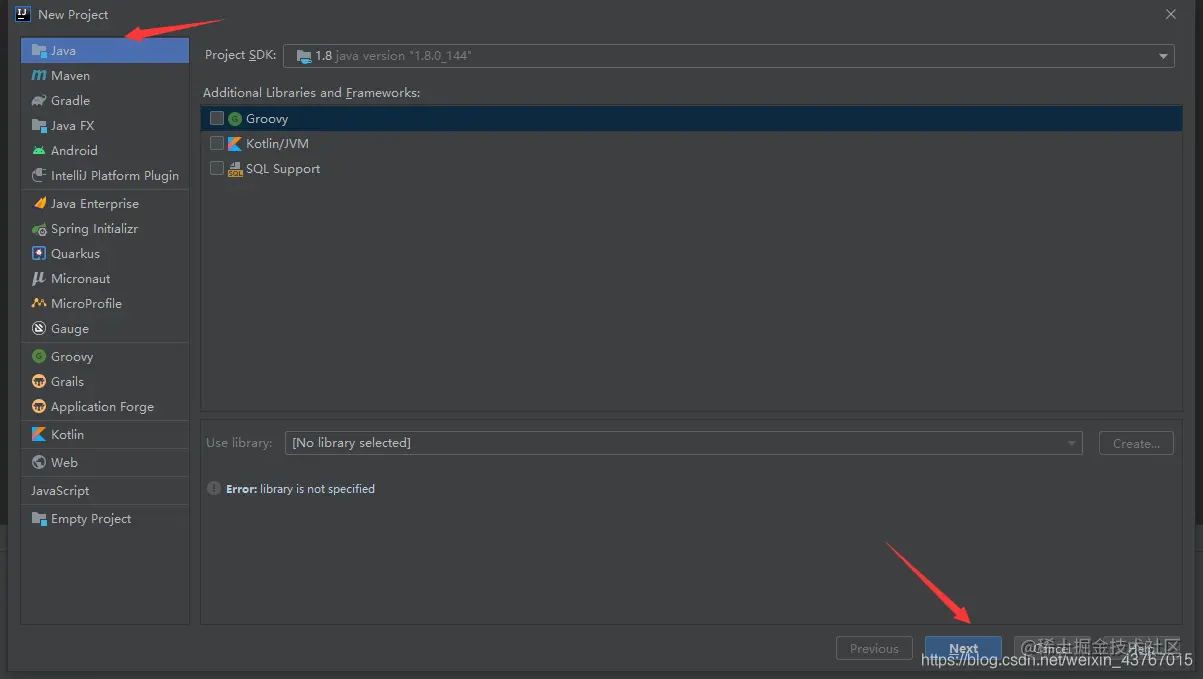Click the Next button
This screenshot has height=679, width=1203.
click(963, 648)
